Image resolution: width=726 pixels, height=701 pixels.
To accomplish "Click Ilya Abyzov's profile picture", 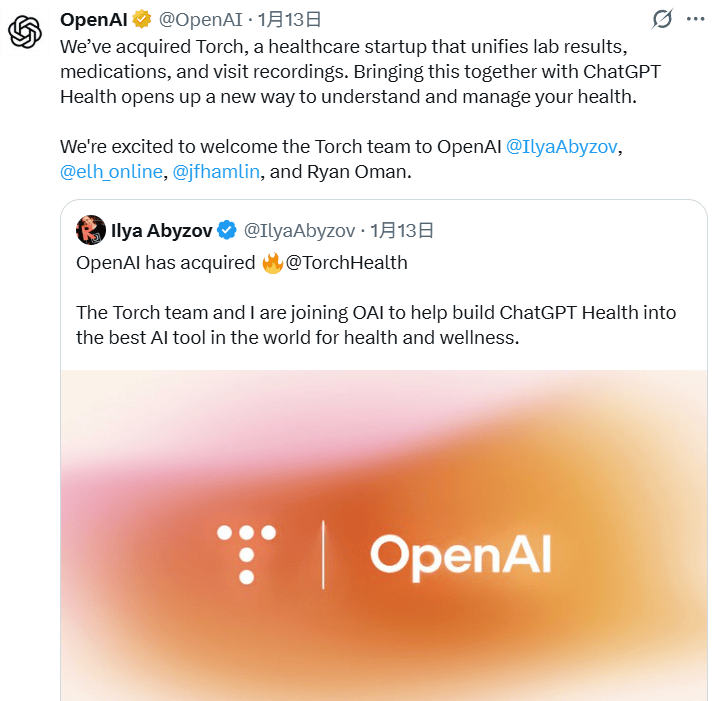I will pos(91,230).
